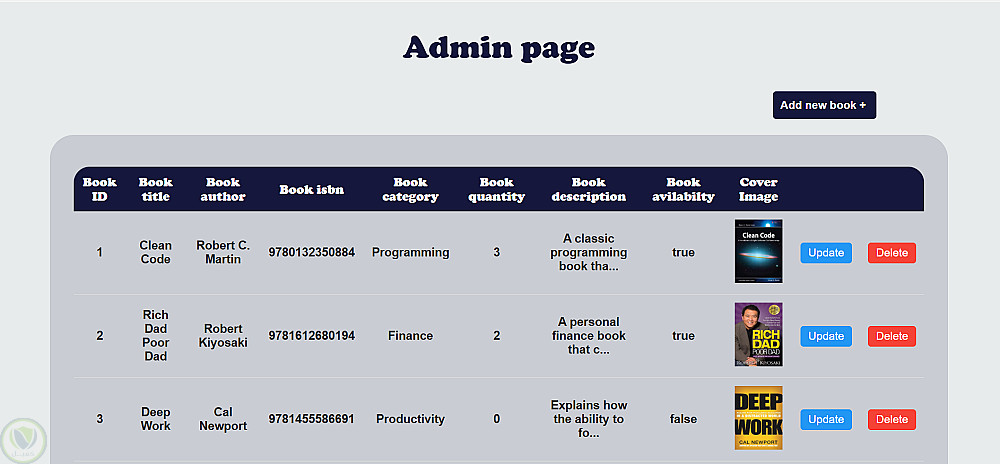Image resolution: width=1000 pixels, height=464 pixels.
Task: Select description 'A personal finance book that c...'
Action: tap(589, 336)
